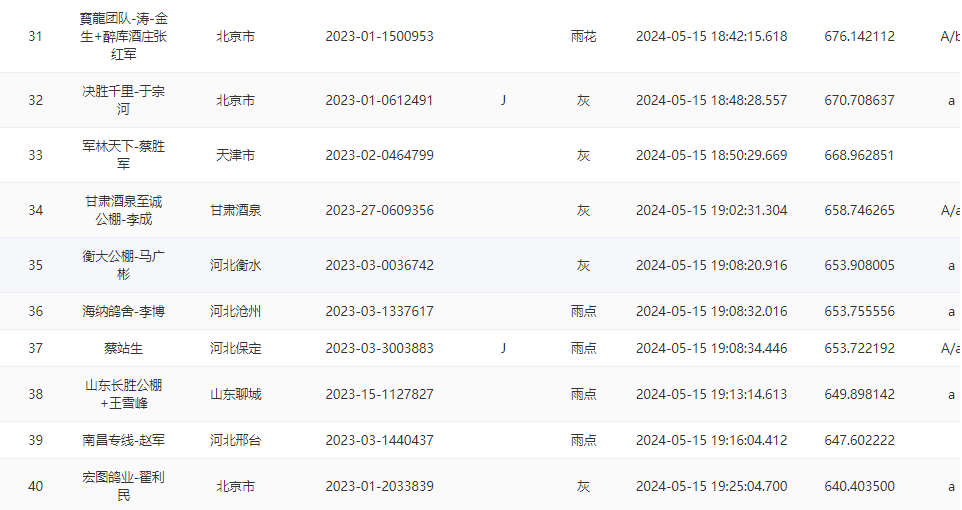Select the 甘肃酒泉 region cell
The width and height of the screenshot is (962, 510).
pyautogui.click(x=235, y=210)
